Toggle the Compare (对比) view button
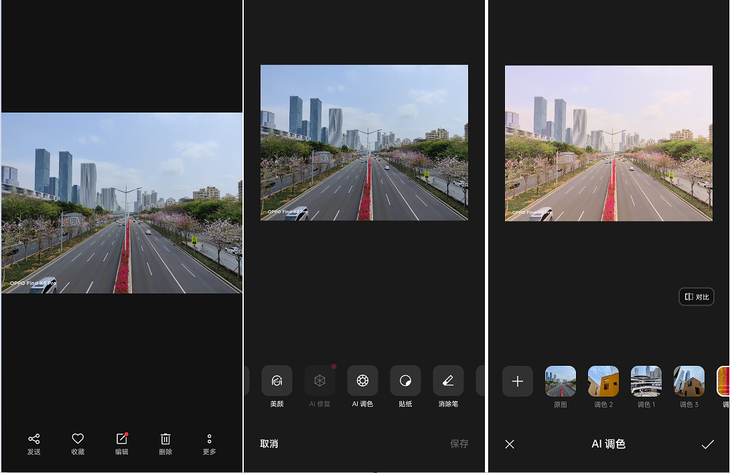 [x=696, y=297]
